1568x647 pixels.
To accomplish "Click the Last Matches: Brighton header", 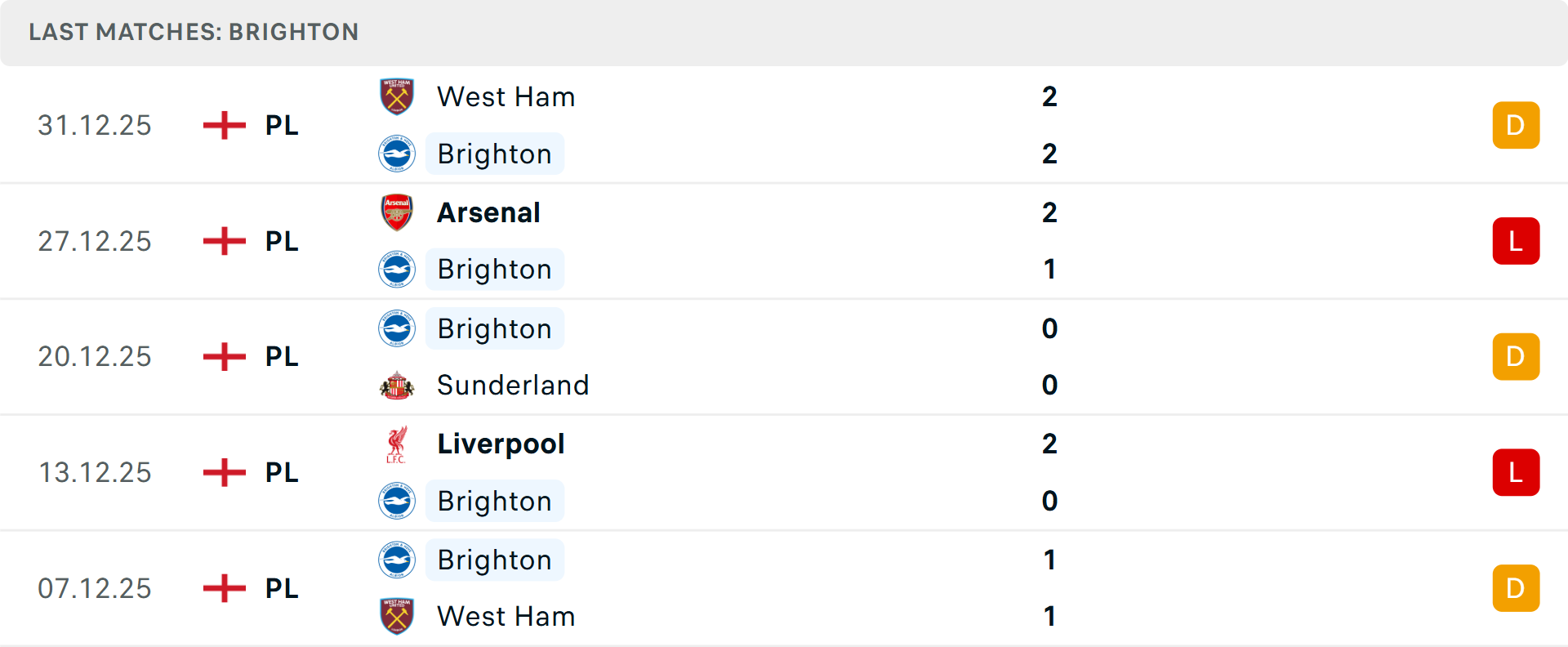I will (194, 32).
